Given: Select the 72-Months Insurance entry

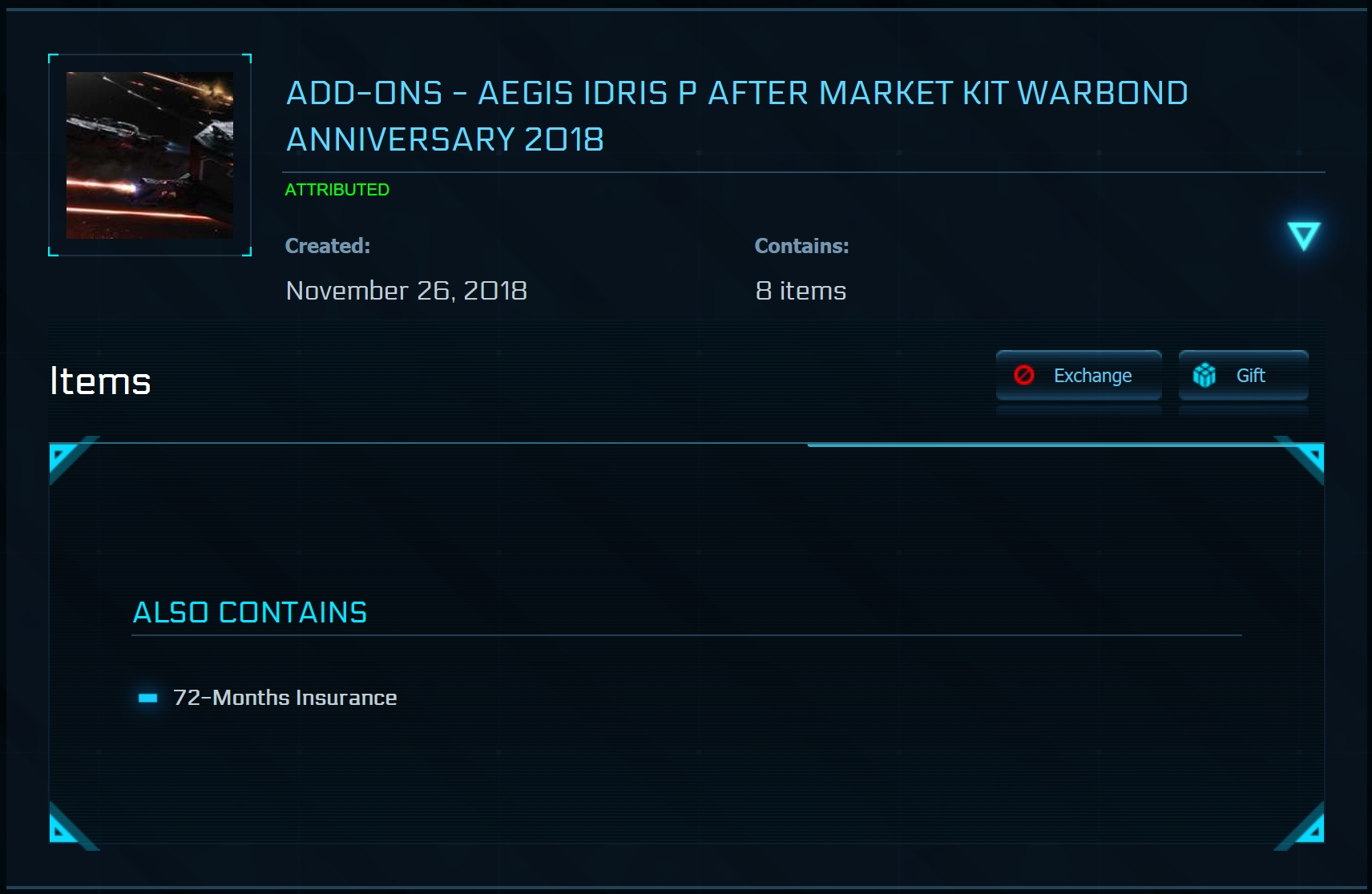Looking at the screenshot, I should (x=284, y=698).
